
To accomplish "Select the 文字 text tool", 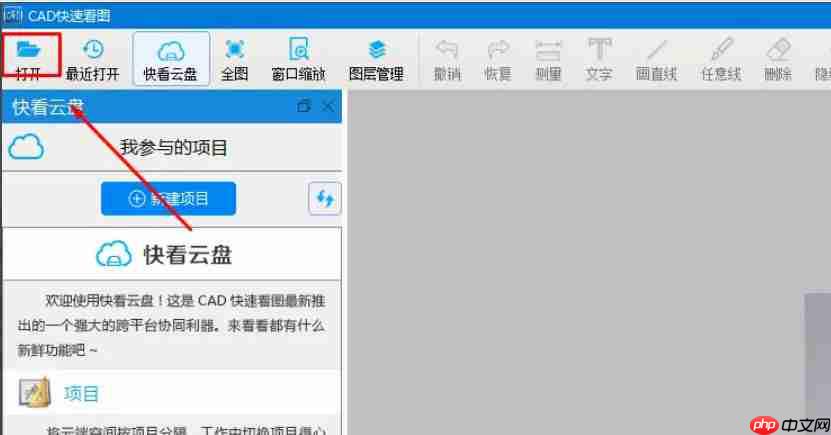I will [599, 59].
